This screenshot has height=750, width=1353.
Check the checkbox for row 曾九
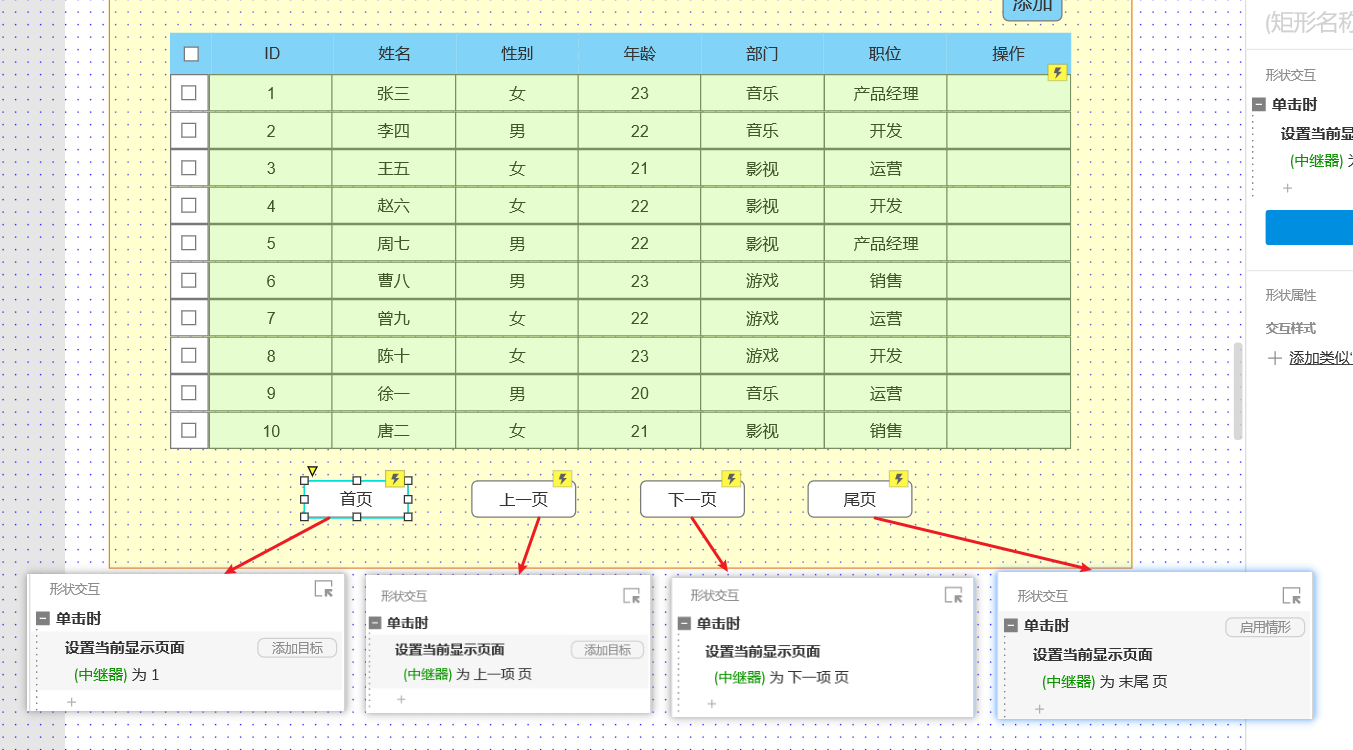(x=189, y=318)
